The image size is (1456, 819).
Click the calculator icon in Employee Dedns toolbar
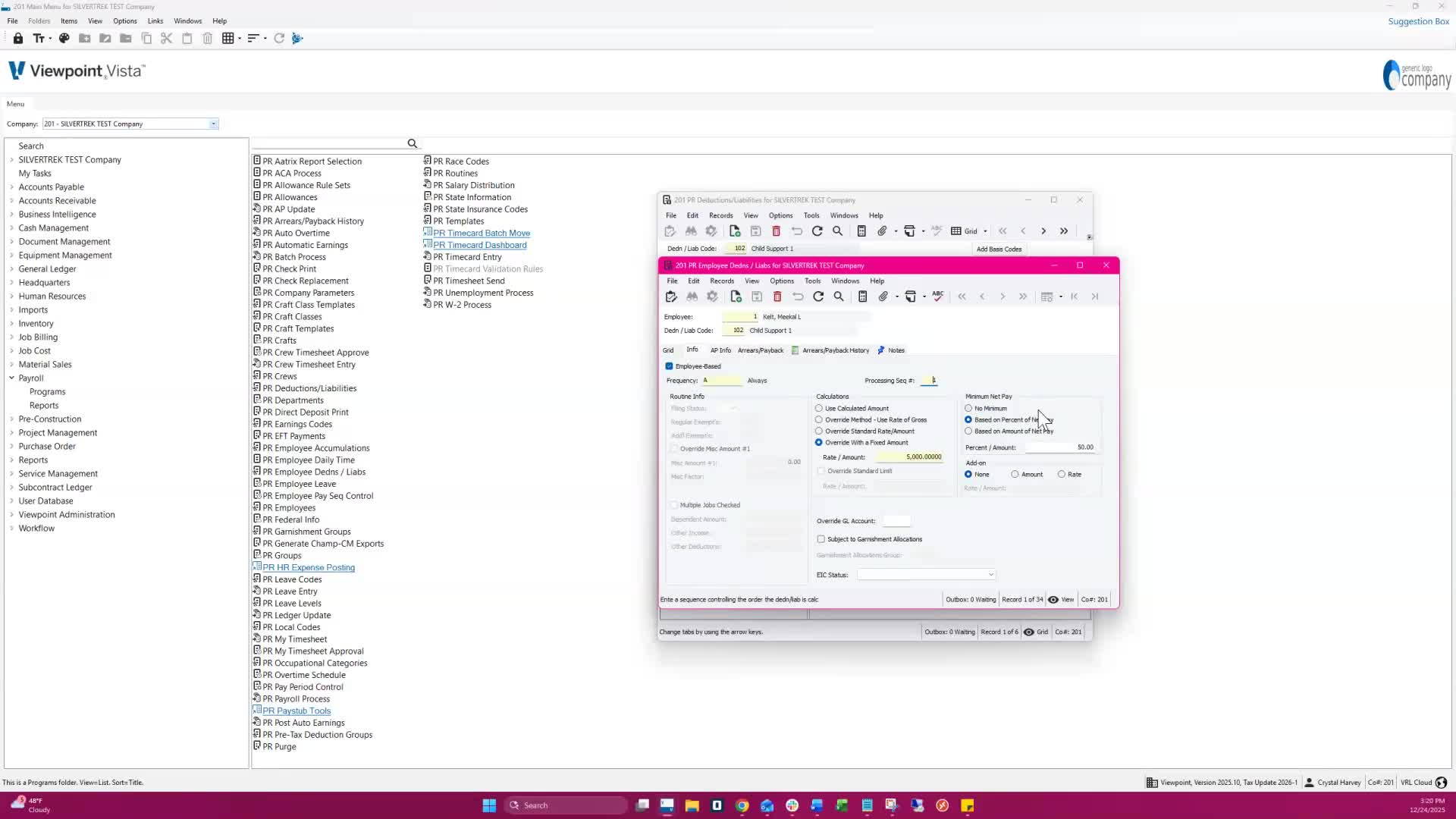(862, 297)
